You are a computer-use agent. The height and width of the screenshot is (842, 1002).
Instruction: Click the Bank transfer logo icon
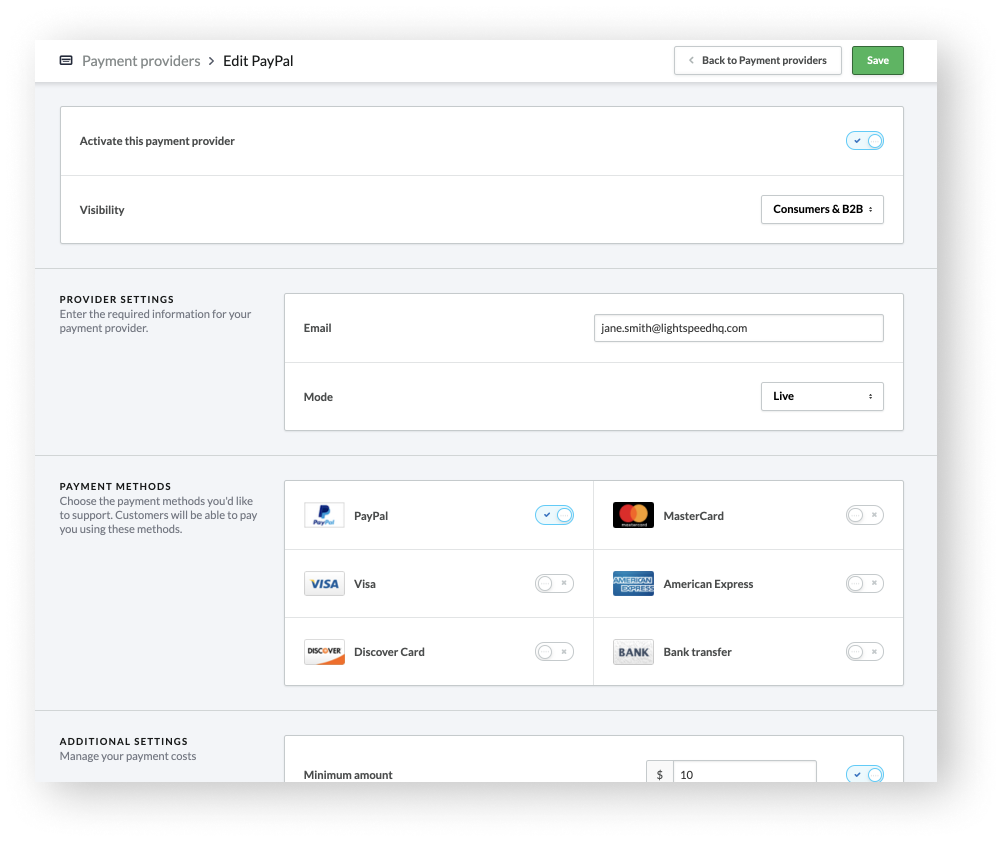633,652
